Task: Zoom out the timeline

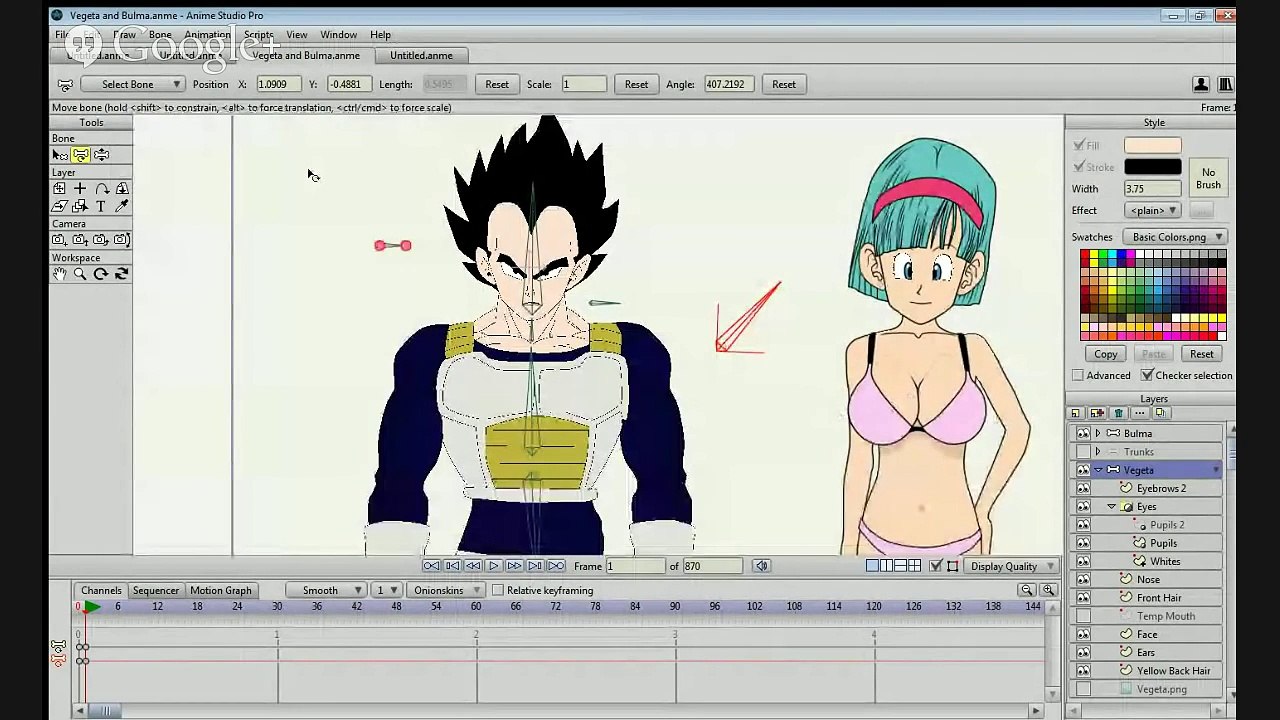Action: click(1027, 590)
